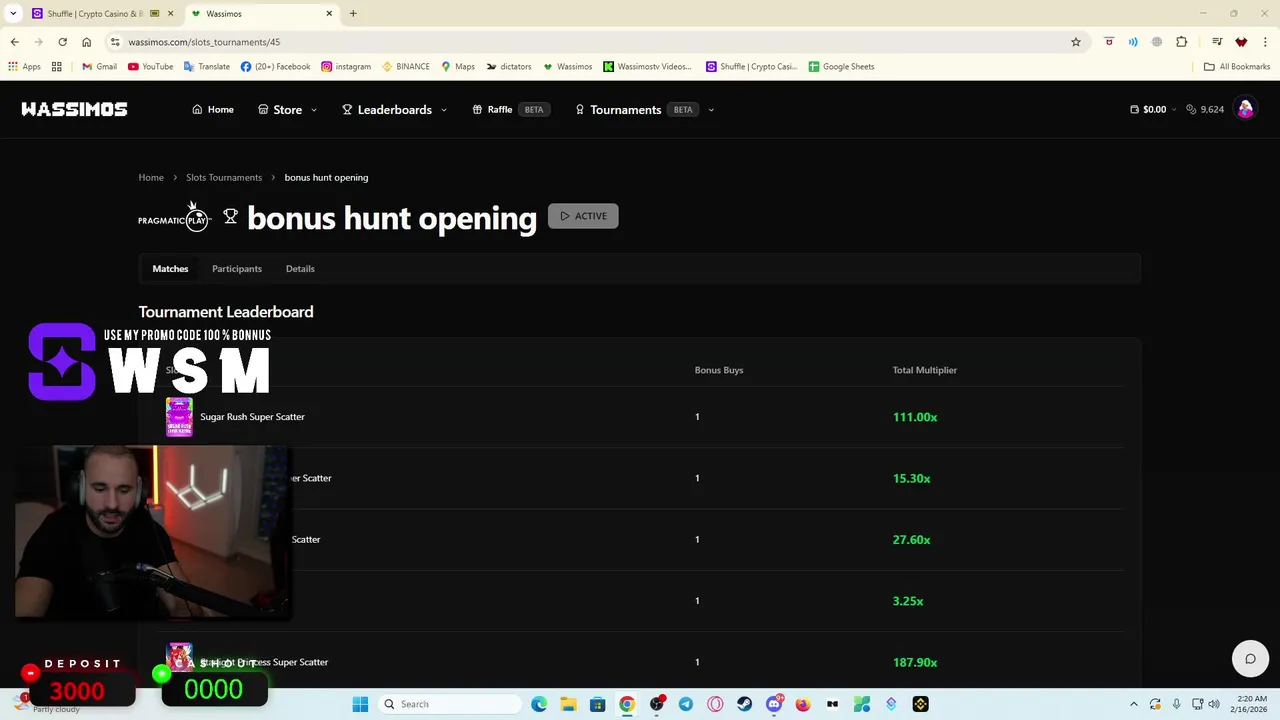Open Microsoft Edge from the taskbar

(x=539, y=704)
